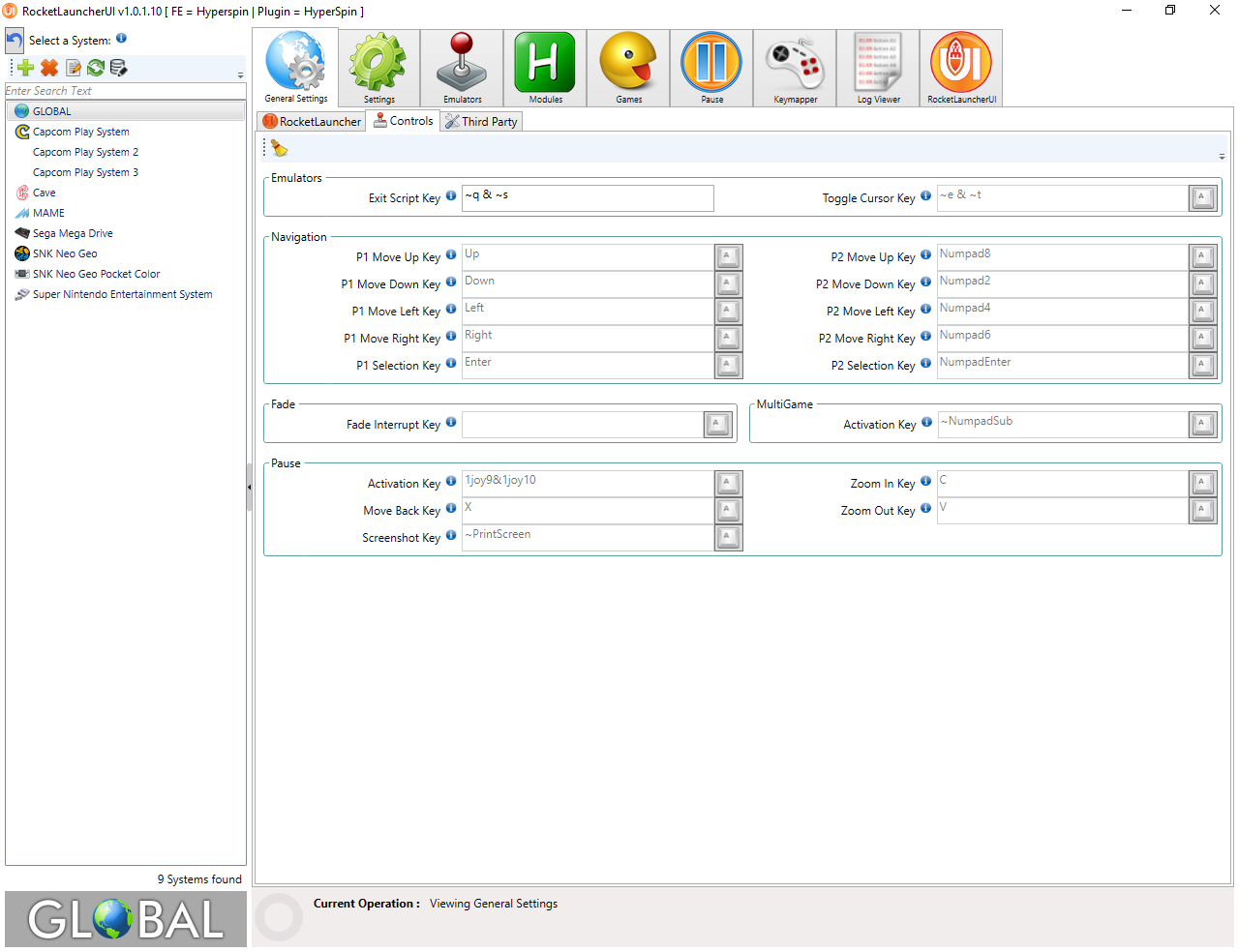The width and height of the screenshot is (1239, 952).
Task: Switch to the RocketLauncher tab
Action: click(312, 122)
